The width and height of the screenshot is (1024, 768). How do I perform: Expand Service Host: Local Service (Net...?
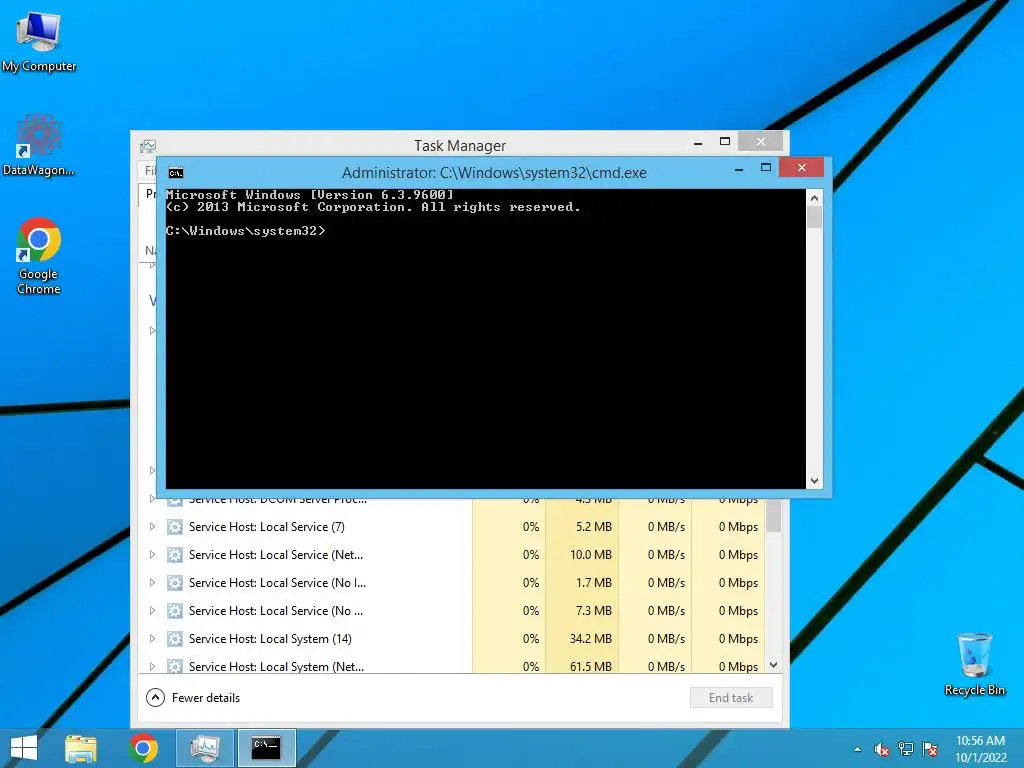[x=152, y=554]
